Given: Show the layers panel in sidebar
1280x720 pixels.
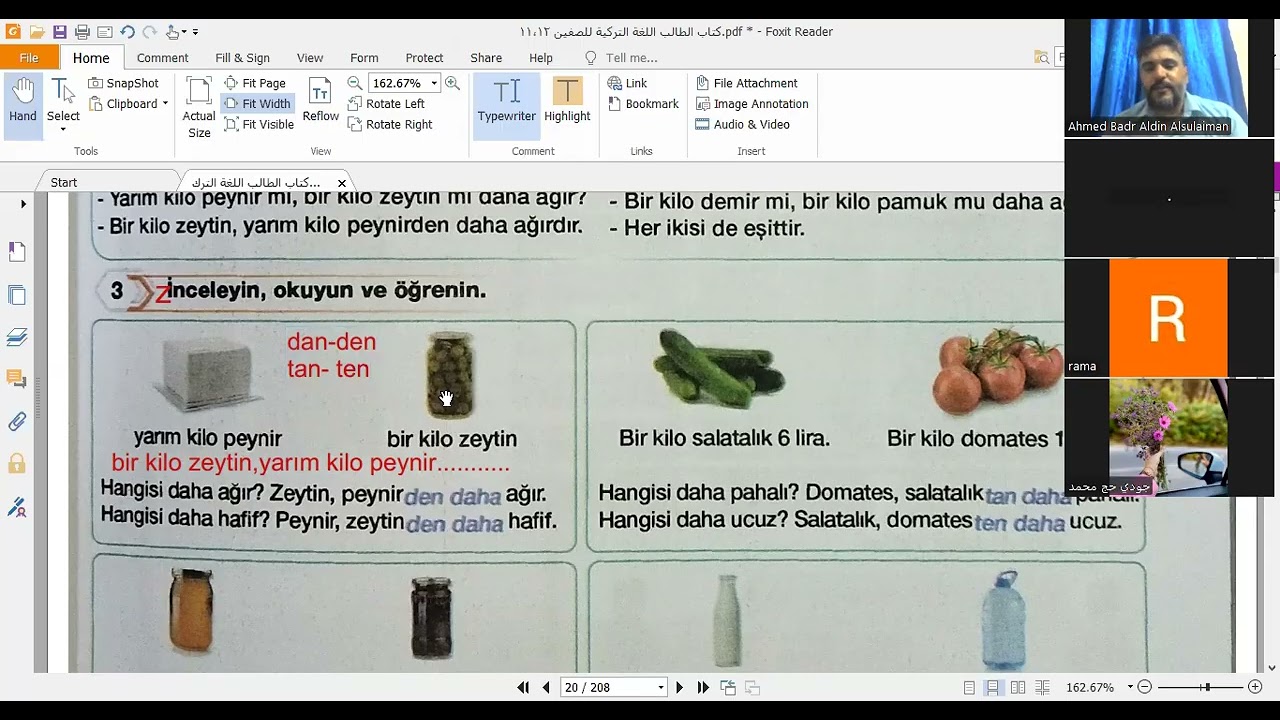Looking at the screenshot, I should point(17,337).
